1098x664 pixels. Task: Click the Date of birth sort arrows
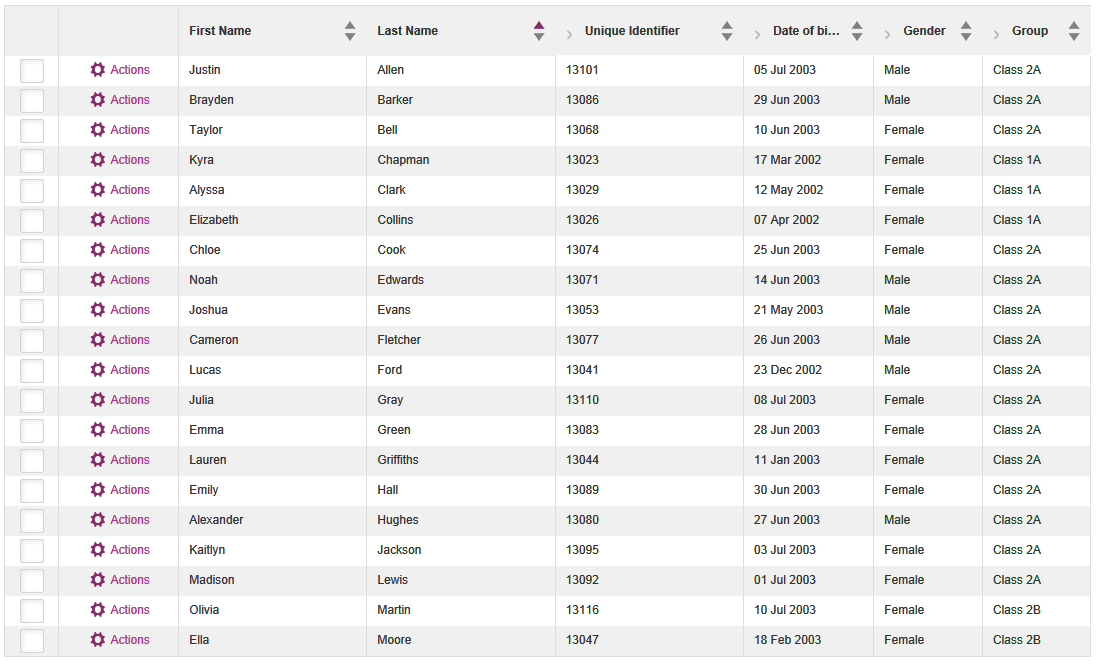[x=856, y=31]
